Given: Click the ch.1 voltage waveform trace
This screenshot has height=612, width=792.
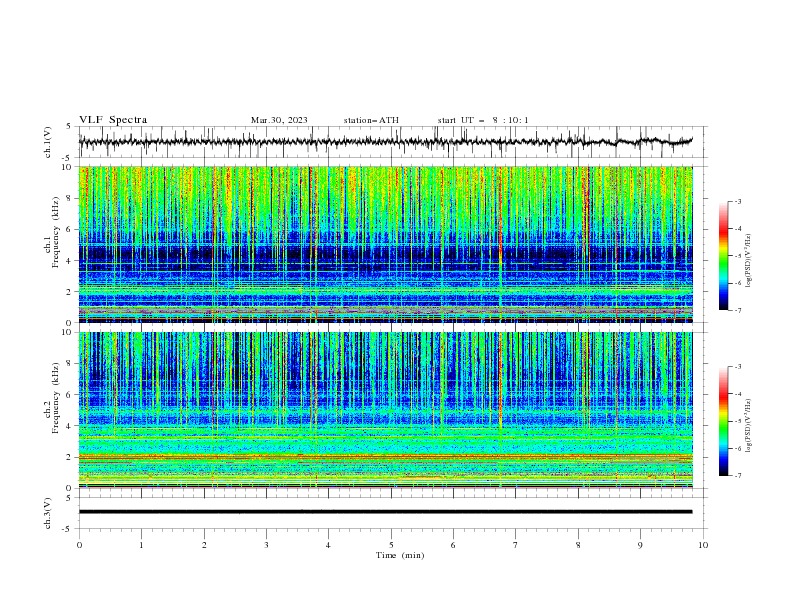Looking at the screenshot, I should coord(385,142).
